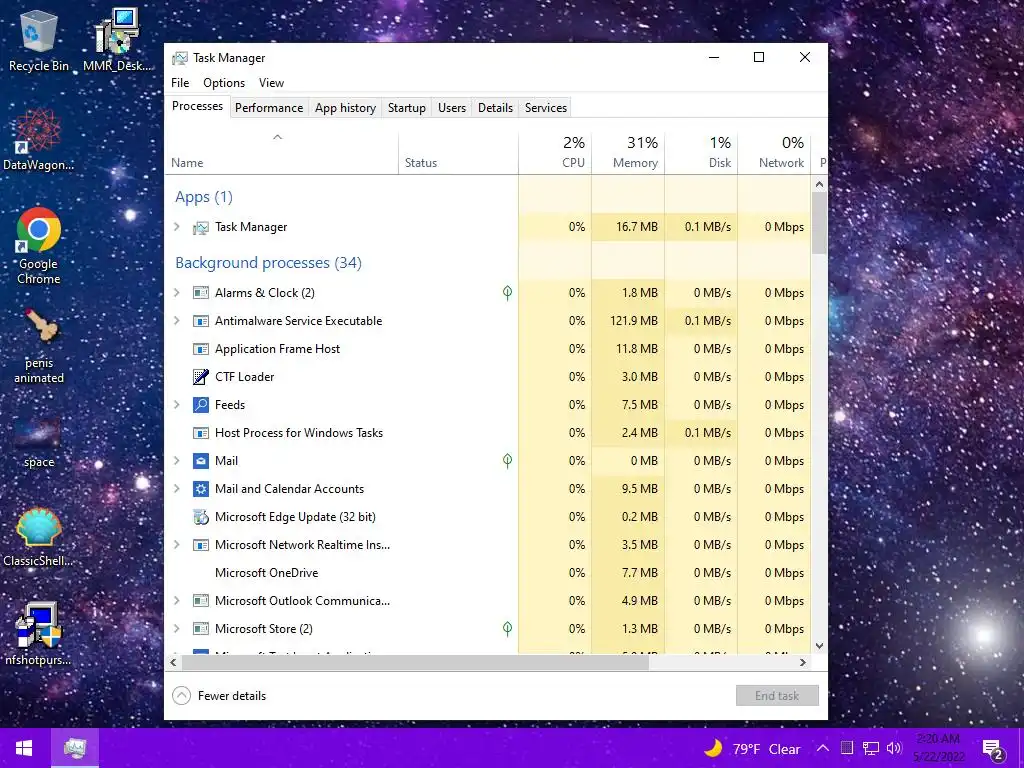Sort by the CPU column header
Image resolution: width=1024 pixels, height=768 pixels.
click(555, 153)
